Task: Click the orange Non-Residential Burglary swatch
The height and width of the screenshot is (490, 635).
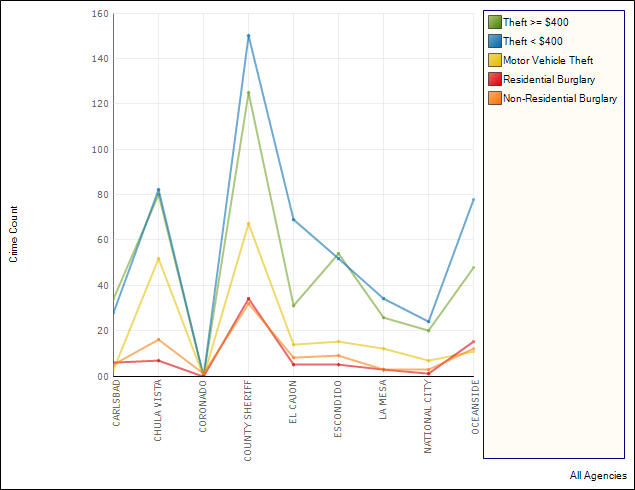Action: [494, 99]
